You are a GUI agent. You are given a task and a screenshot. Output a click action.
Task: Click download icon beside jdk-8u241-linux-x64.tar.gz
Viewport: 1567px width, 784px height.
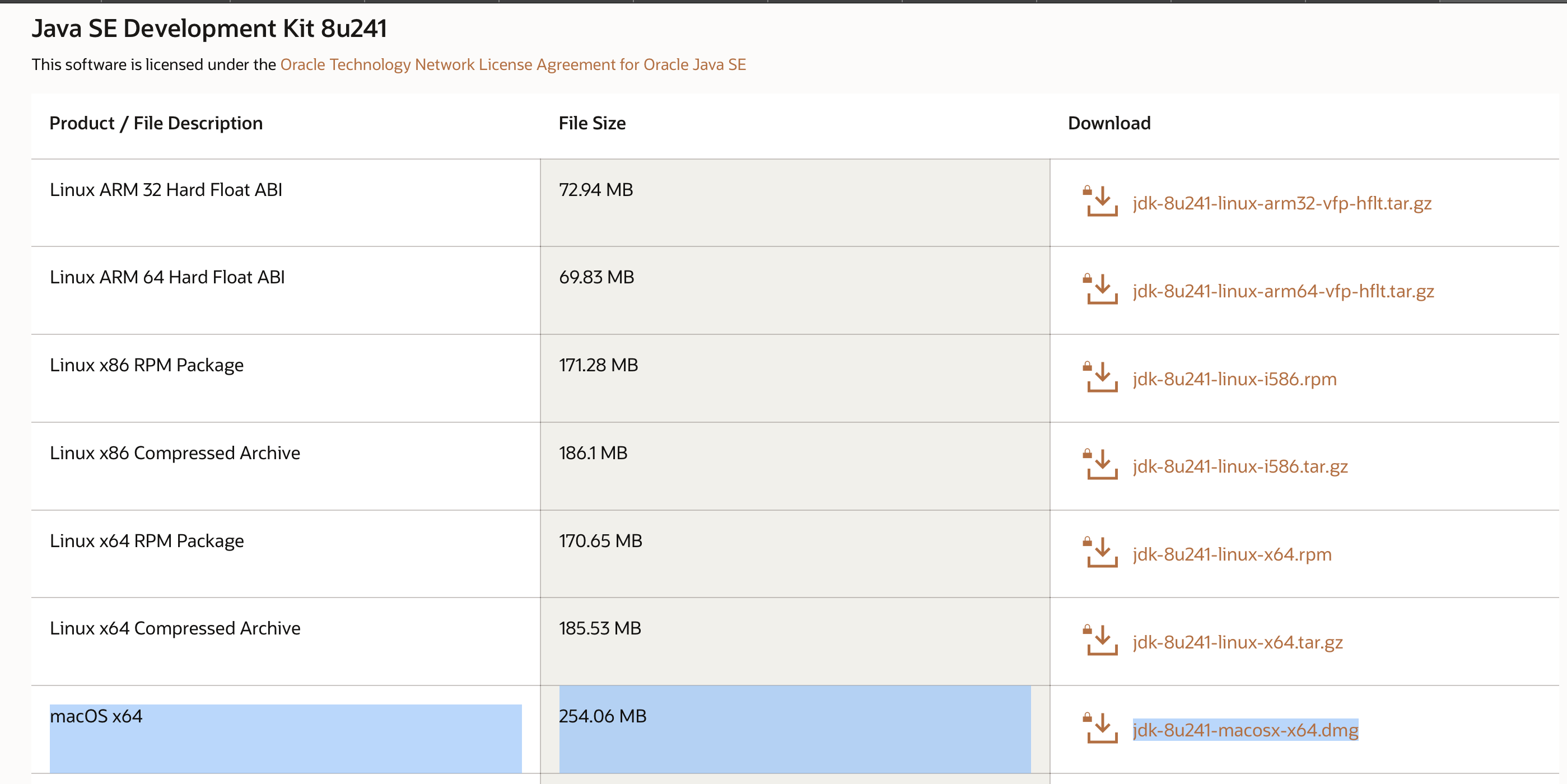(1101, 641)
